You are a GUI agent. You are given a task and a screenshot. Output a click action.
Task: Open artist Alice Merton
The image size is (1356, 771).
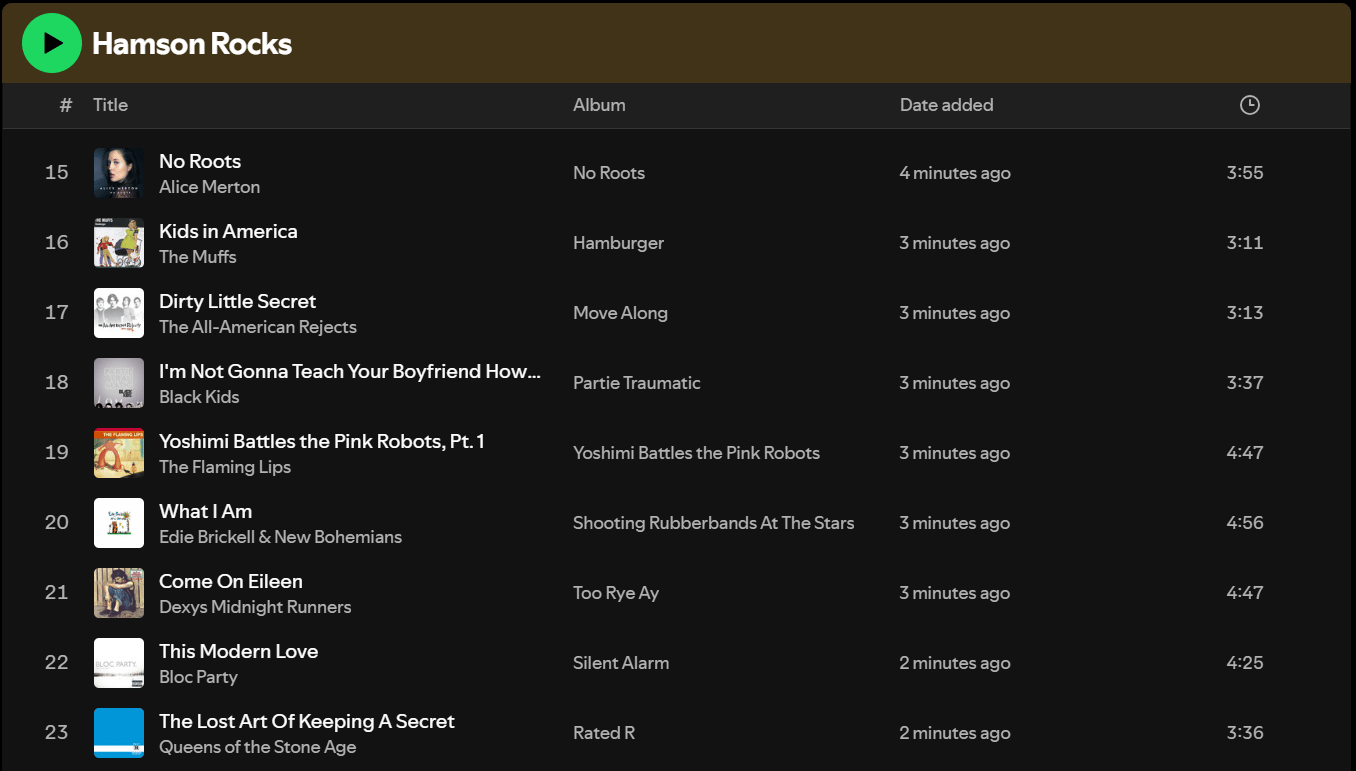point(209,187)
